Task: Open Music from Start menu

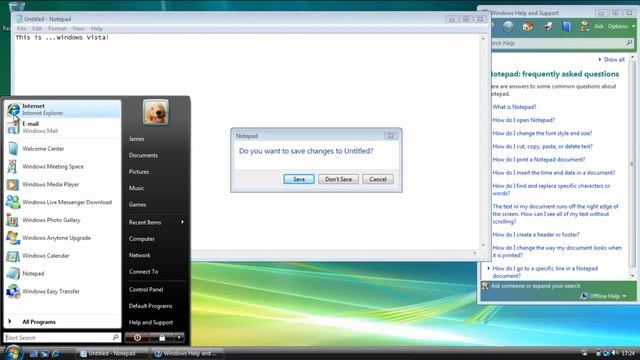Action: [136, 188]
